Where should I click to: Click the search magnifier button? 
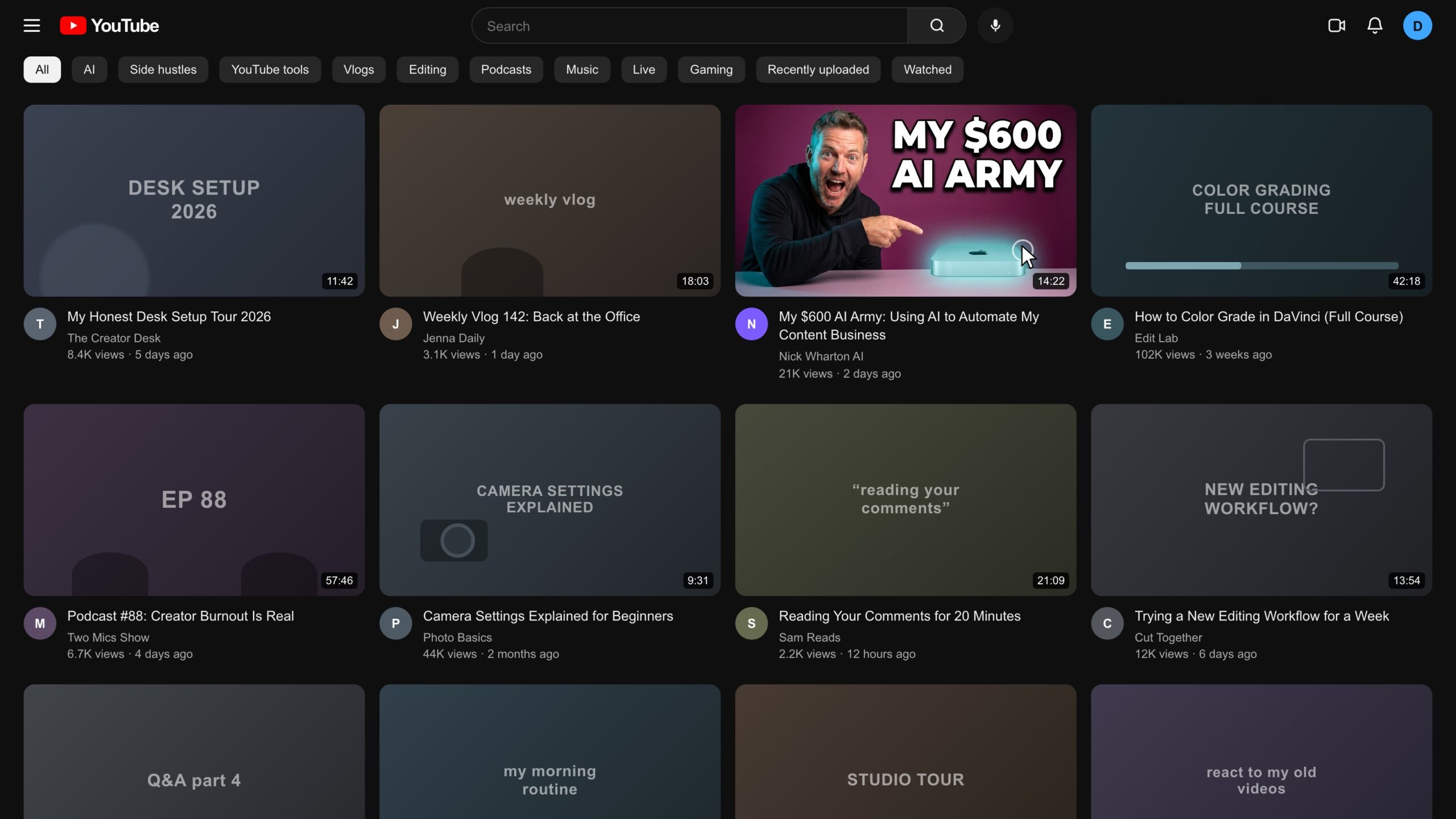pos(937,26)
